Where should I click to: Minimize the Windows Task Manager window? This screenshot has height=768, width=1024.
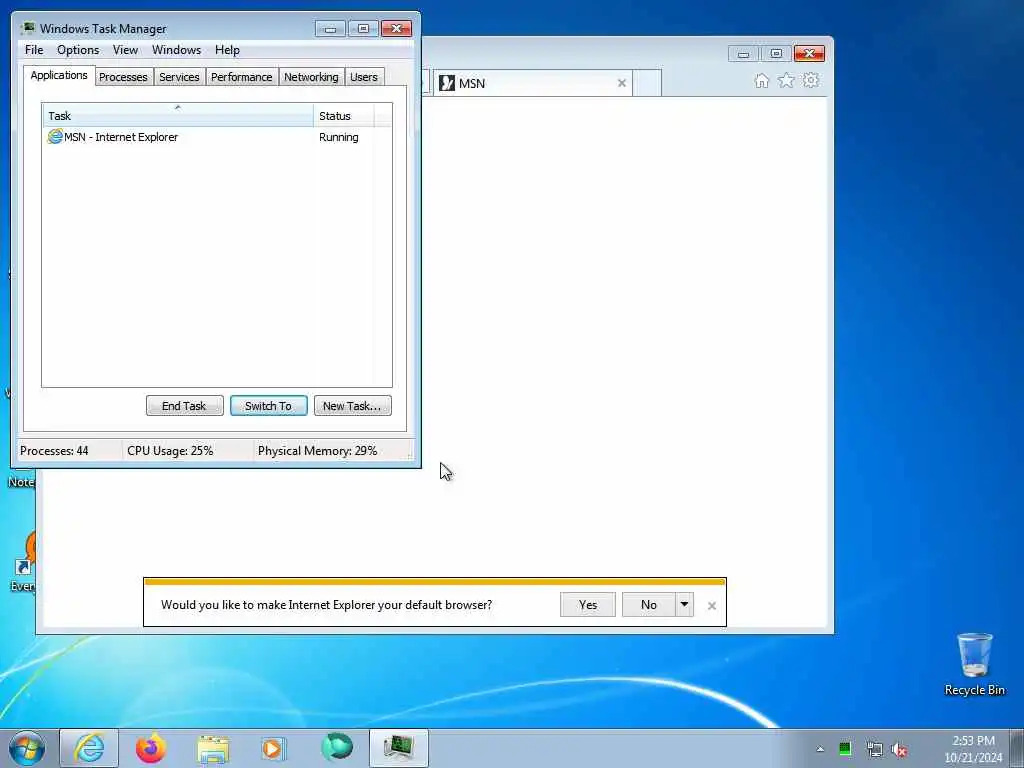click(330, 28)
